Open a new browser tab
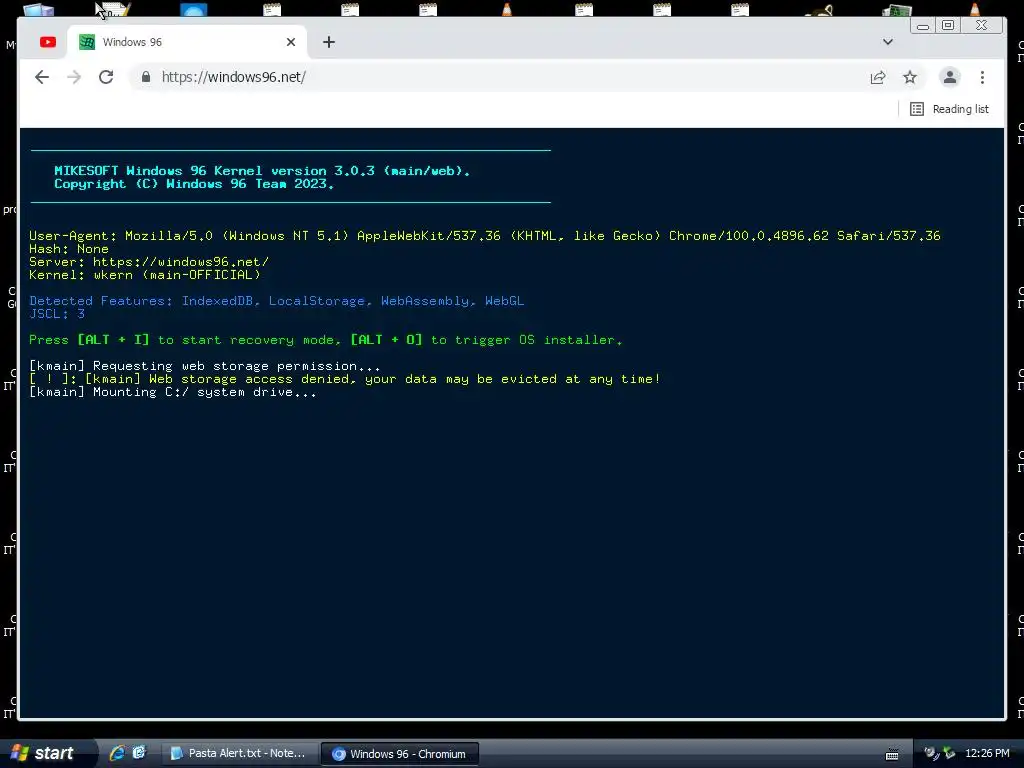The image size is (1024, 768). pos(328,42)
